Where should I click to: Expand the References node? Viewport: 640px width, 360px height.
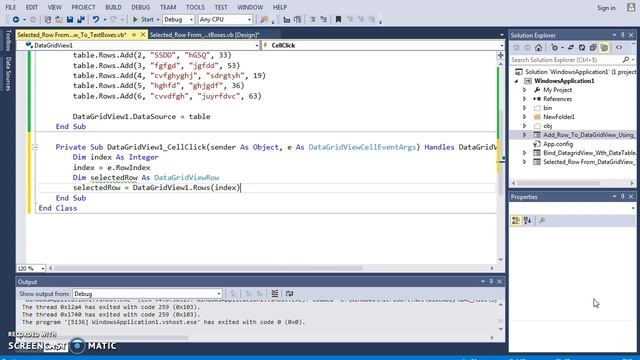coord(524,99)
